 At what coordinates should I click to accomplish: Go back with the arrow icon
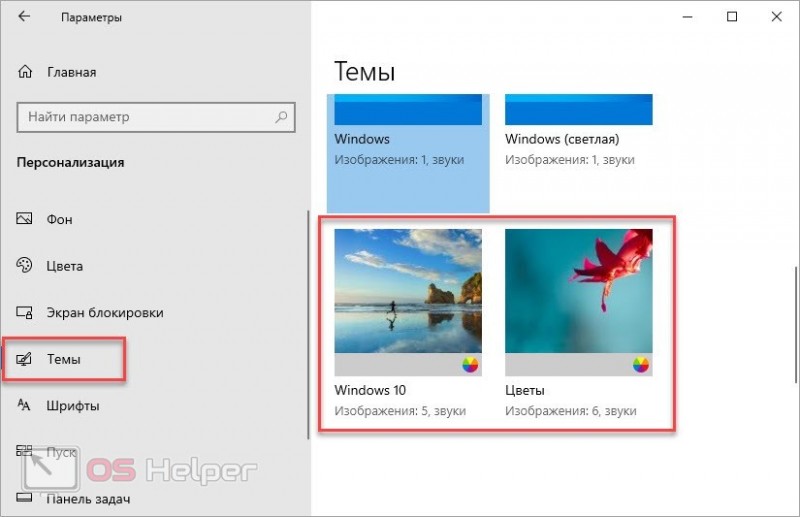(x=24, y=16)
